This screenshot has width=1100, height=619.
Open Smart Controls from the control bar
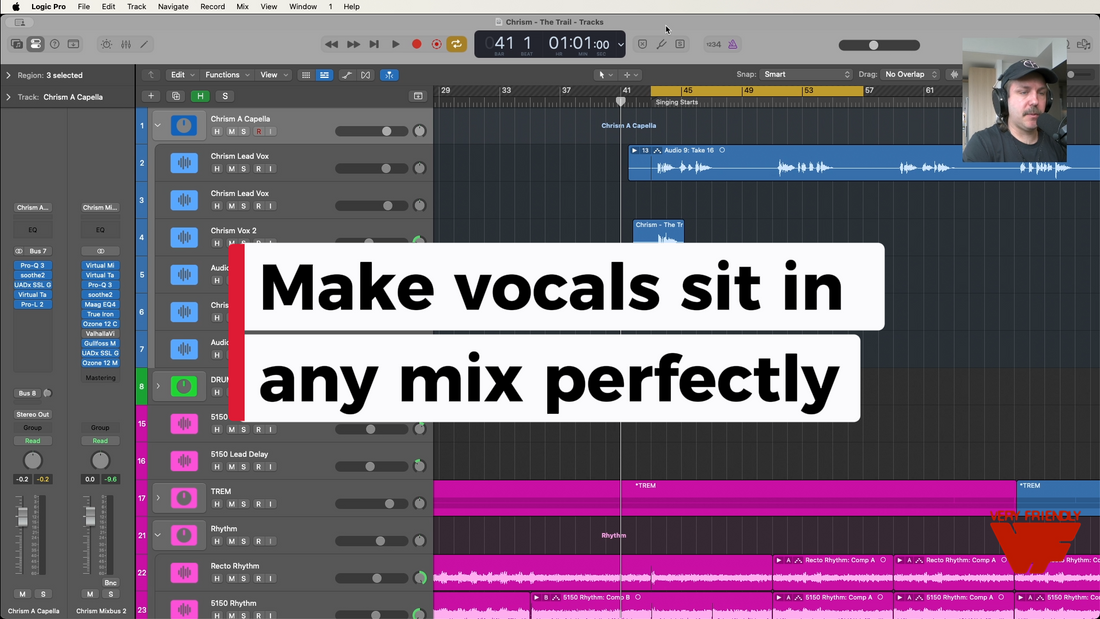106,44
